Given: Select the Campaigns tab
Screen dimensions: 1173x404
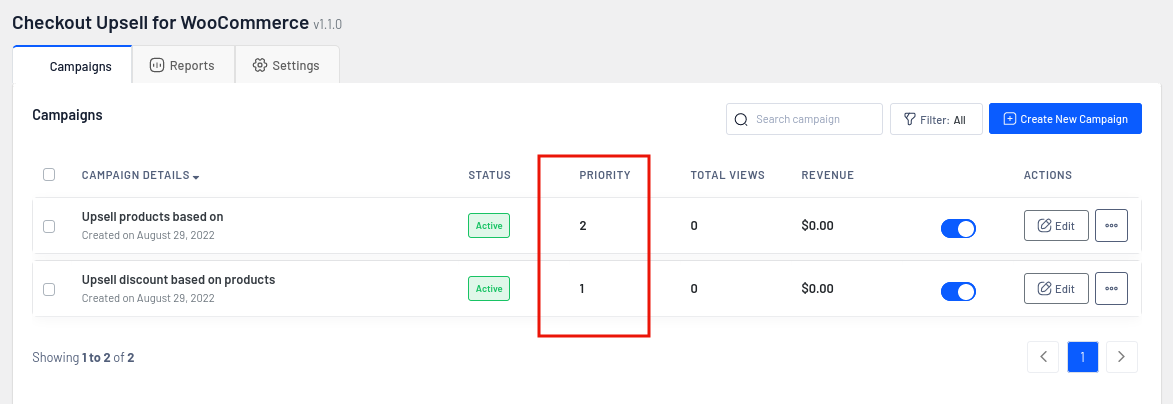Looking at the screenshot, I should pos(73,65).
